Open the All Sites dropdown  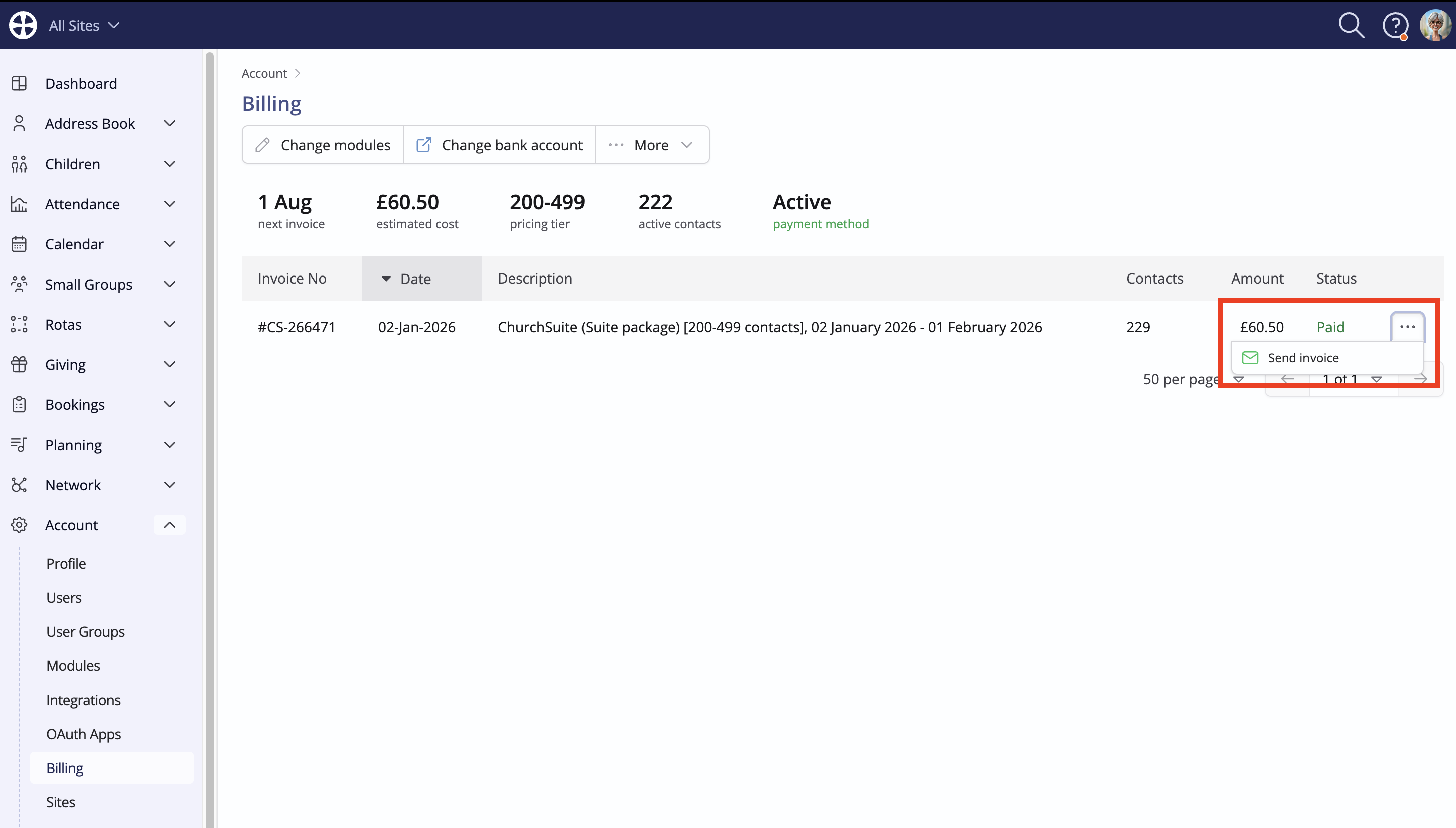coord(84,25)
